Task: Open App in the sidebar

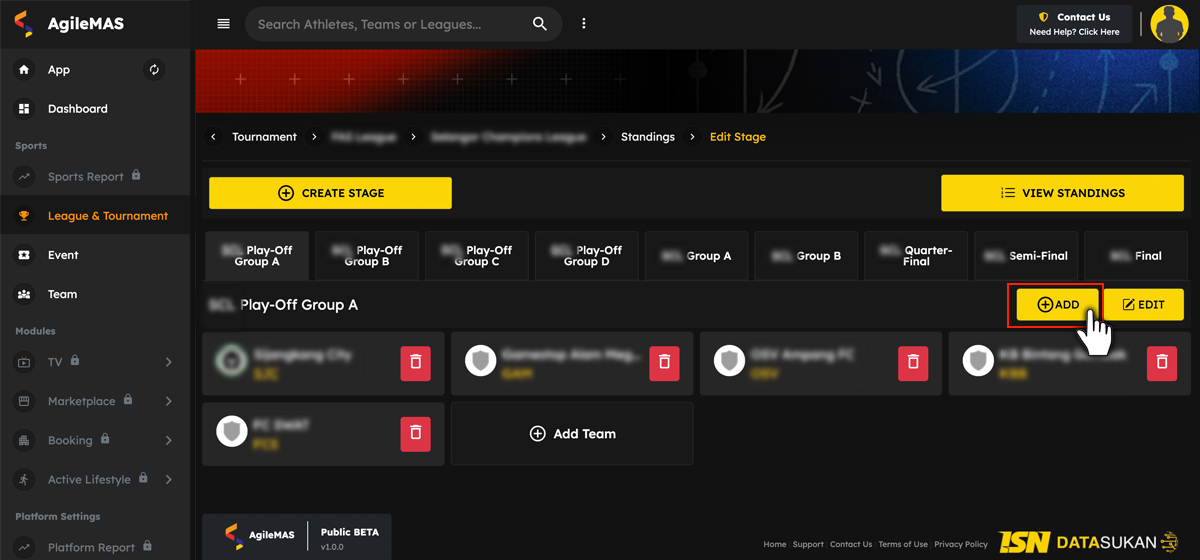Action: point(59,70)
